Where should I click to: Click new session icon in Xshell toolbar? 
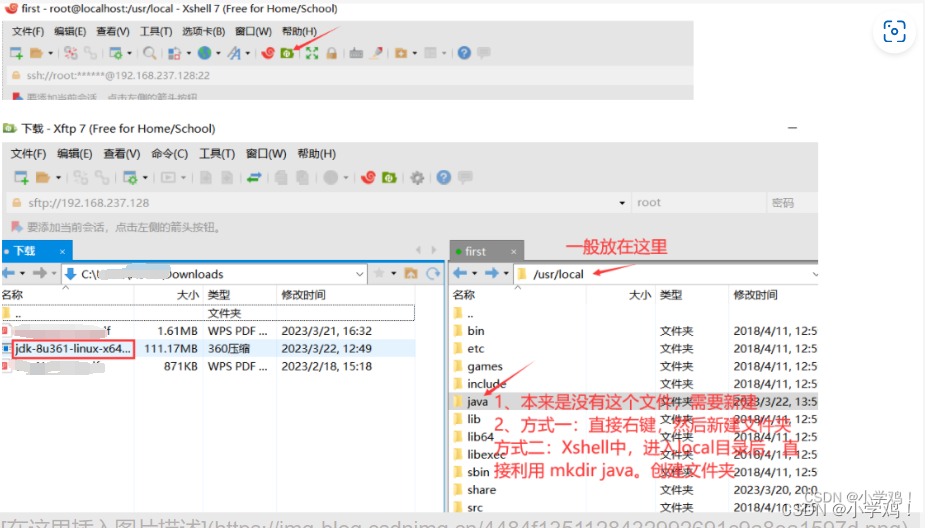coord(17,53)
